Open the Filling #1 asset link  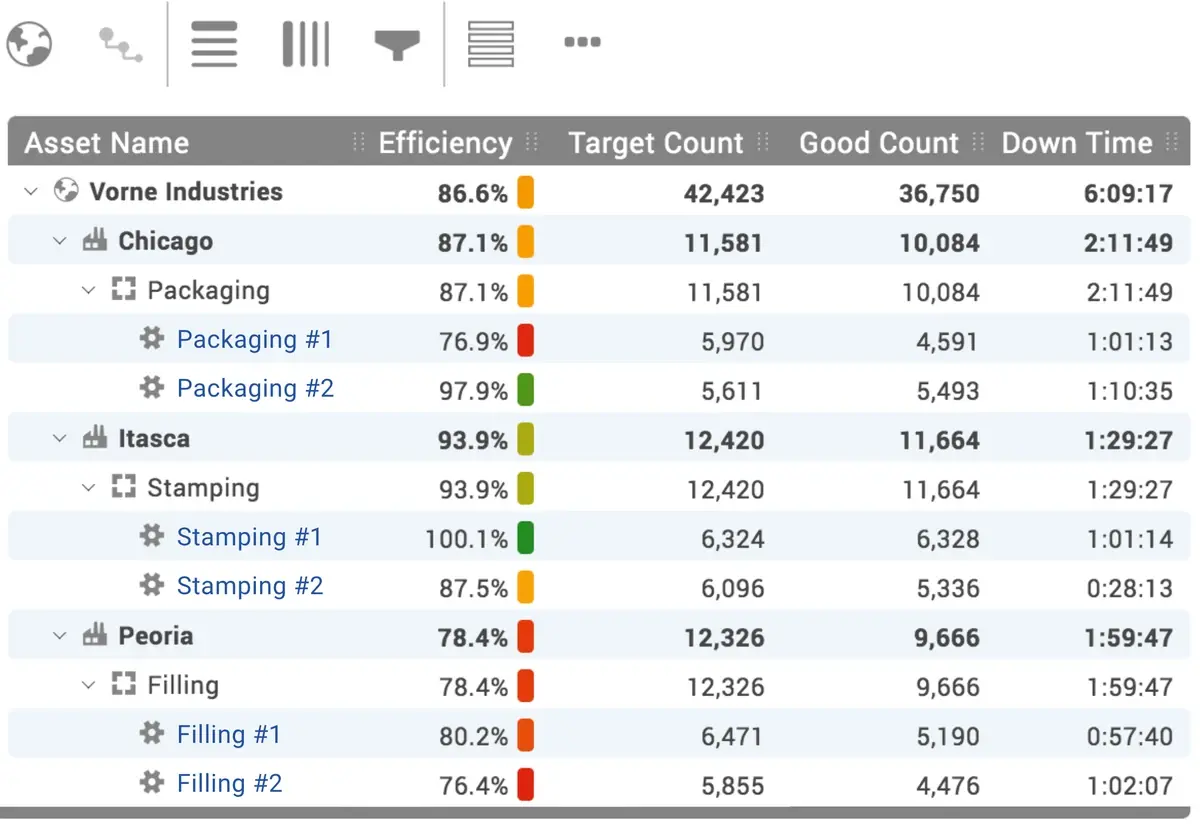click(x=229, y=734)
